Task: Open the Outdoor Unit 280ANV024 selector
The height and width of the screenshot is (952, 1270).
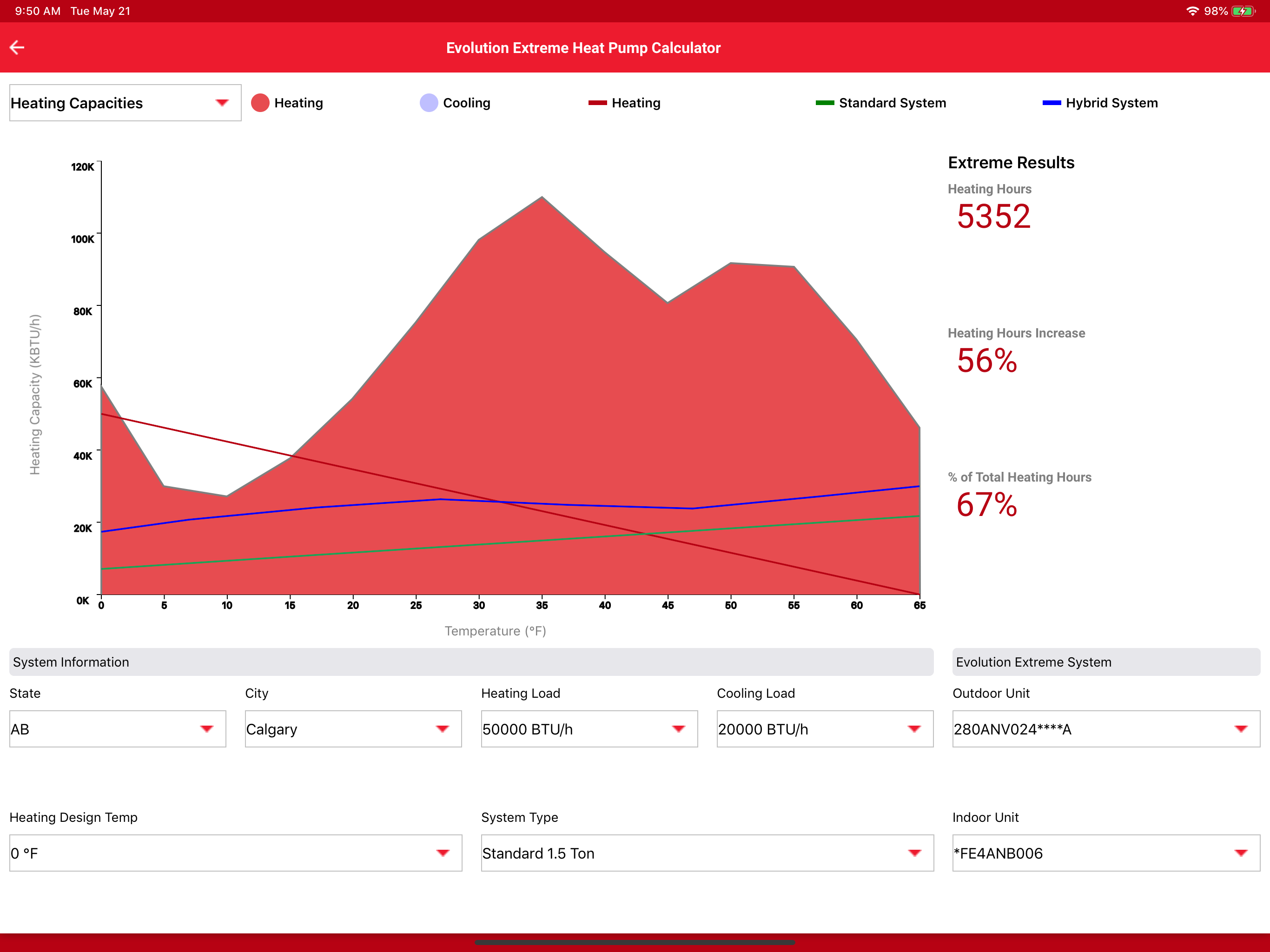Action: point(1106,728)
